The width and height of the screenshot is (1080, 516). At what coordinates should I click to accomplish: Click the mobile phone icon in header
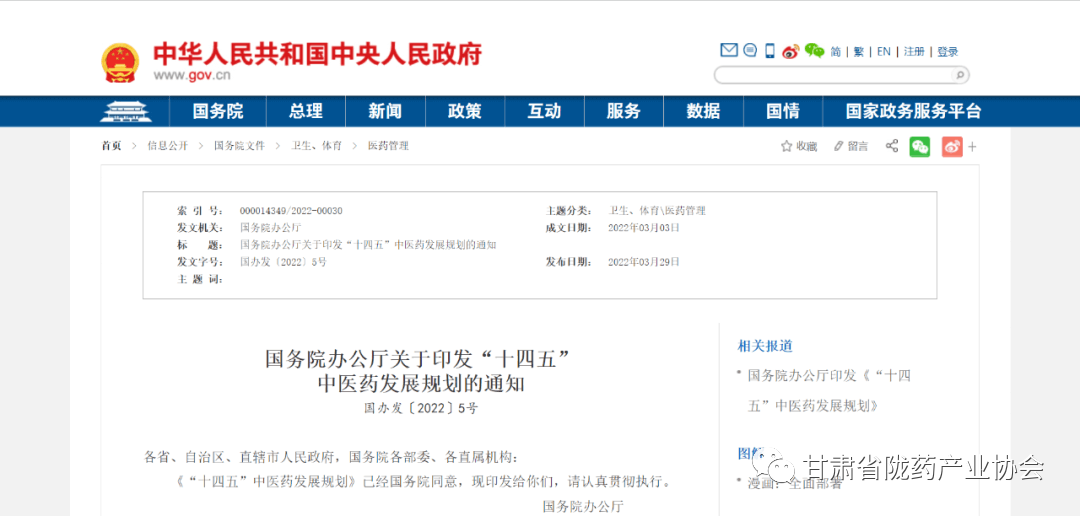click(x=770, y=51)
